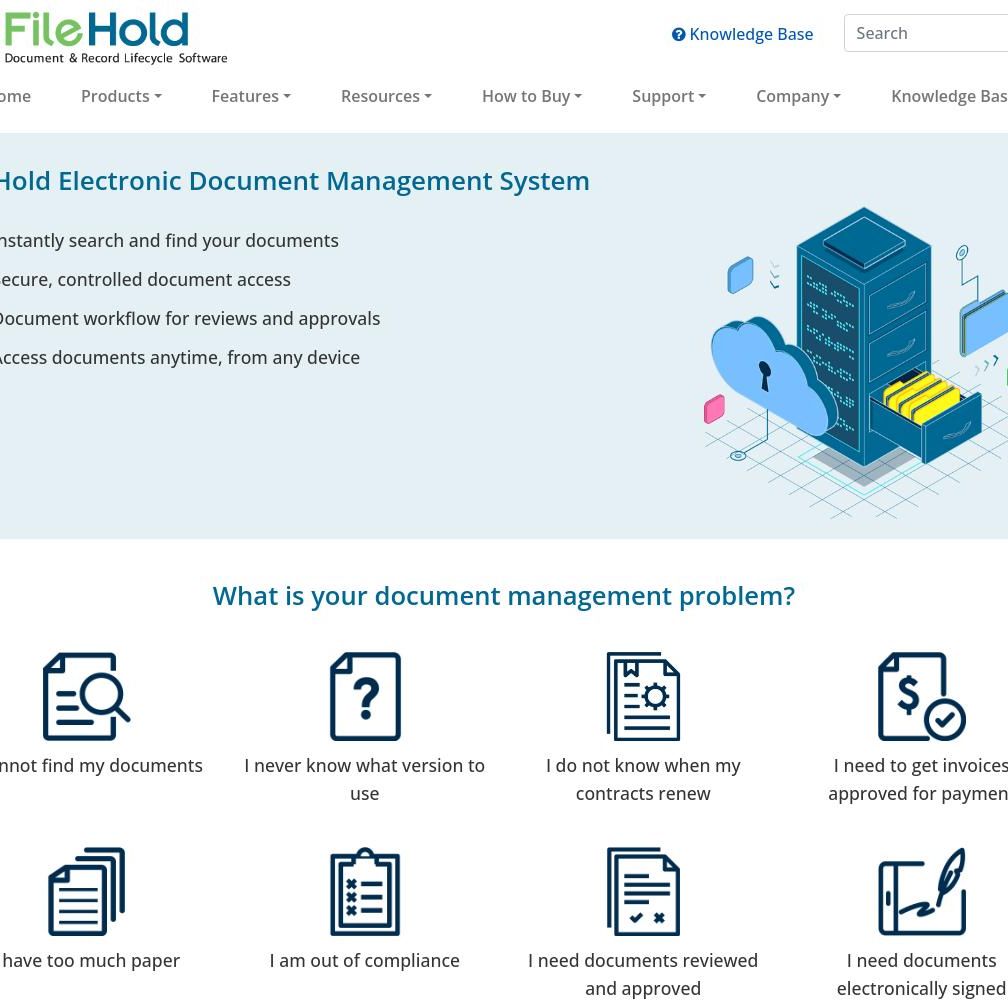Viewport: 1008px width, 1008px height.
Task: Open Knowledge Base in the navigation bar
Action: (x=949, y=96)
